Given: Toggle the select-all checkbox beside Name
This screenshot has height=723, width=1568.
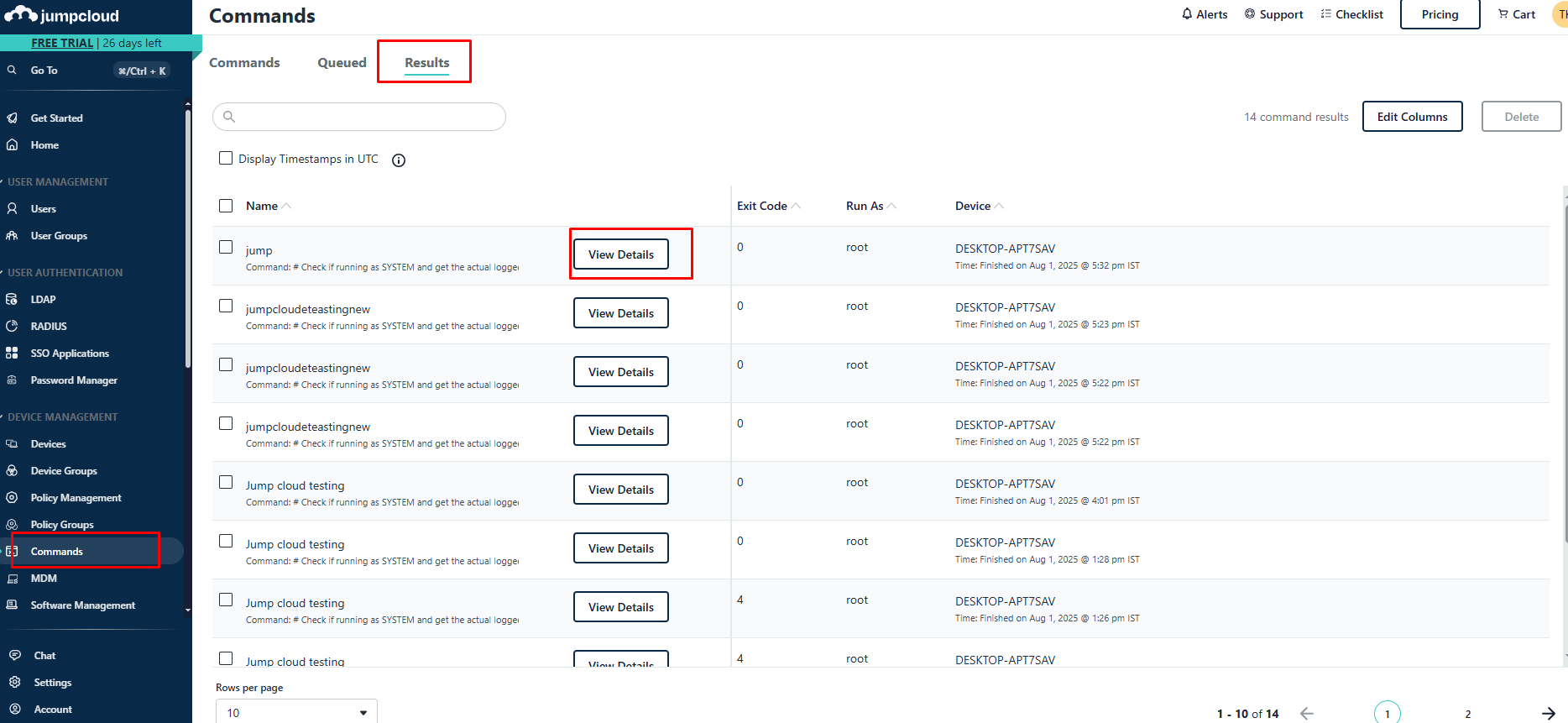Looking at the screenshot, I should pos(226,206).
